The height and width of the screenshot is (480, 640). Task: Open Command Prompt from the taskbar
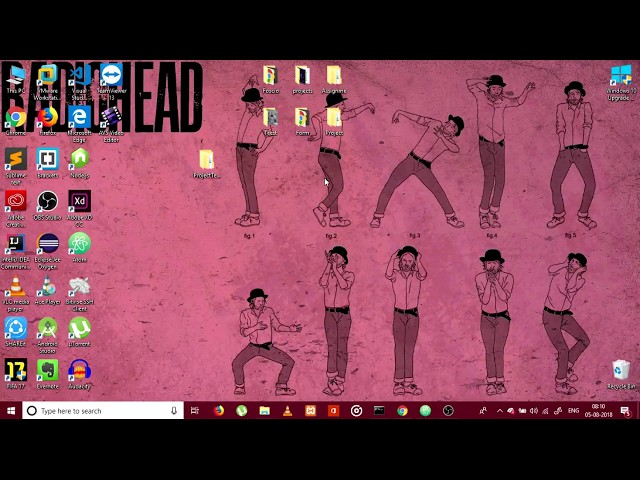tap(379, 411)
